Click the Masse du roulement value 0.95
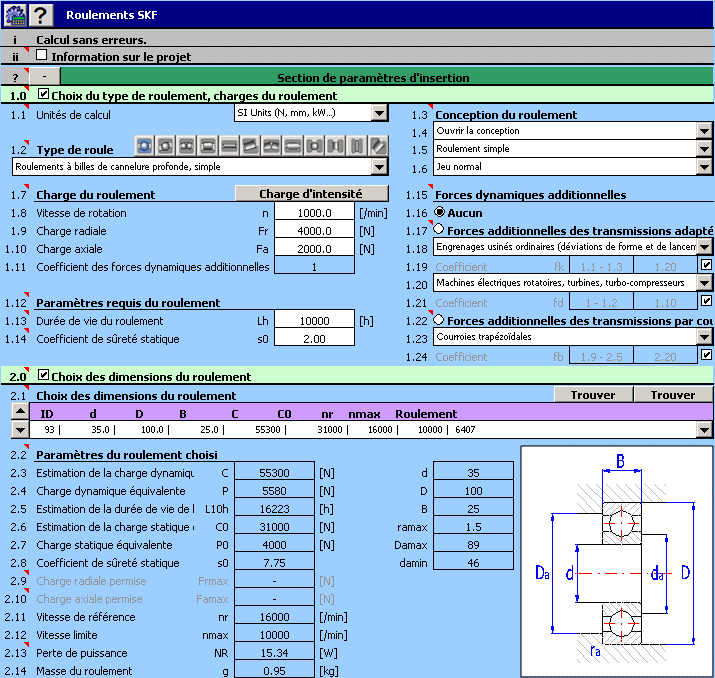The image size is (715, 678). point(274,671)
